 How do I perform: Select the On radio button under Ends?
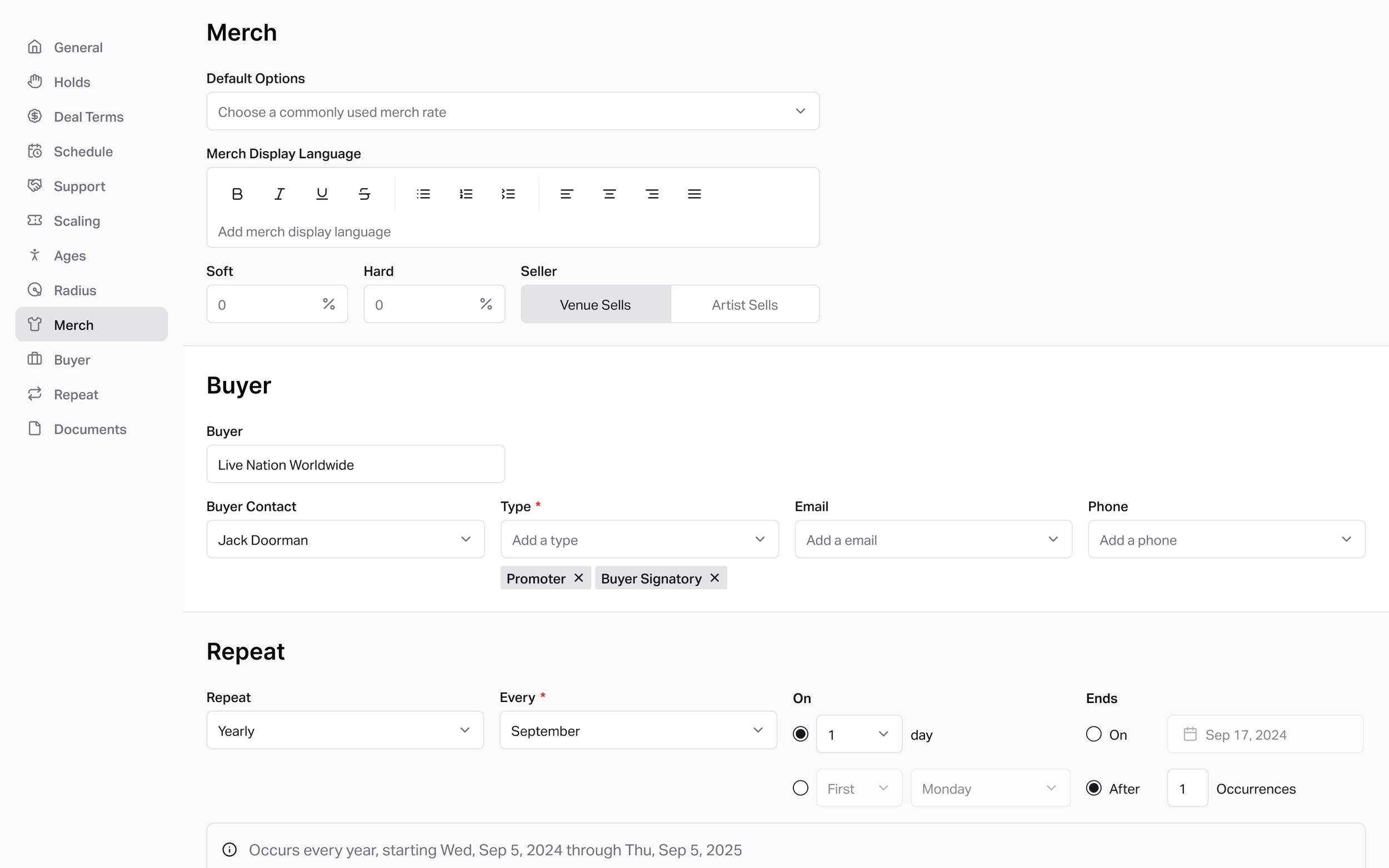point(1094,734)
